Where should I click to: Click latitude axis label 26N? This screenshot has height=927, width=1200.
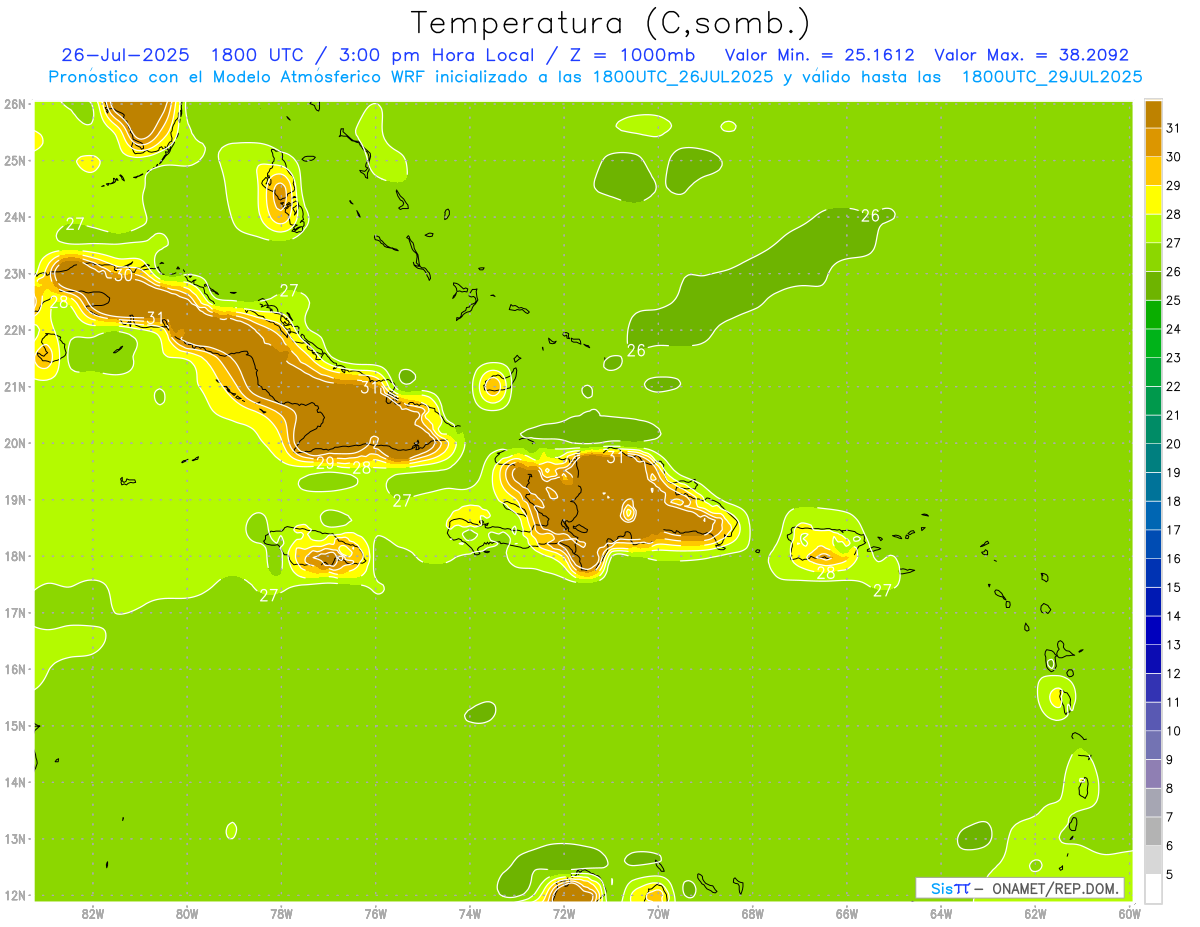click(15, 103)
